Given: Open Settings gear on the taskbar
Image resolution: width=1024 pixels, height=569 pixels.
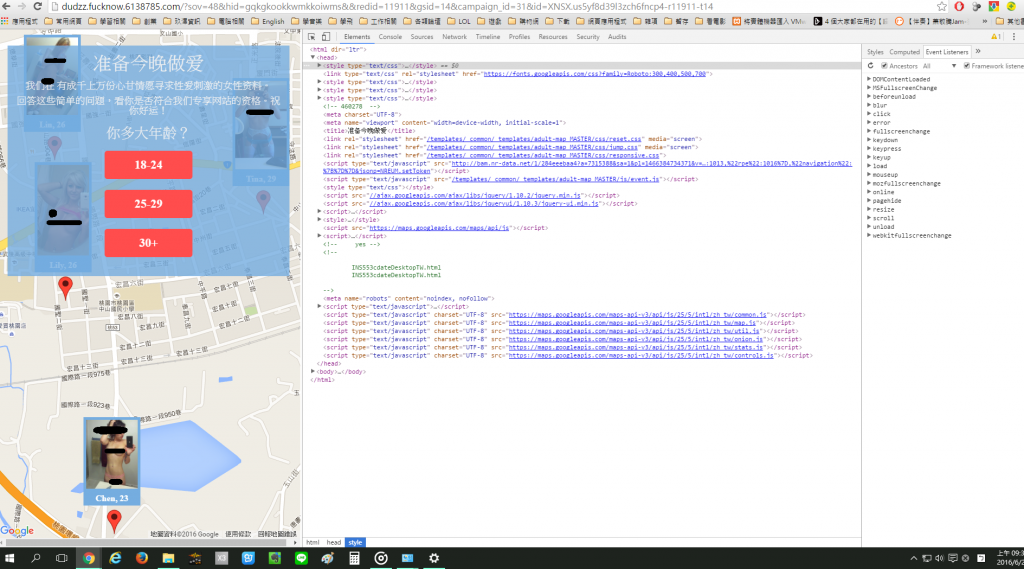Looking at the screenshot, I should 434,558.
